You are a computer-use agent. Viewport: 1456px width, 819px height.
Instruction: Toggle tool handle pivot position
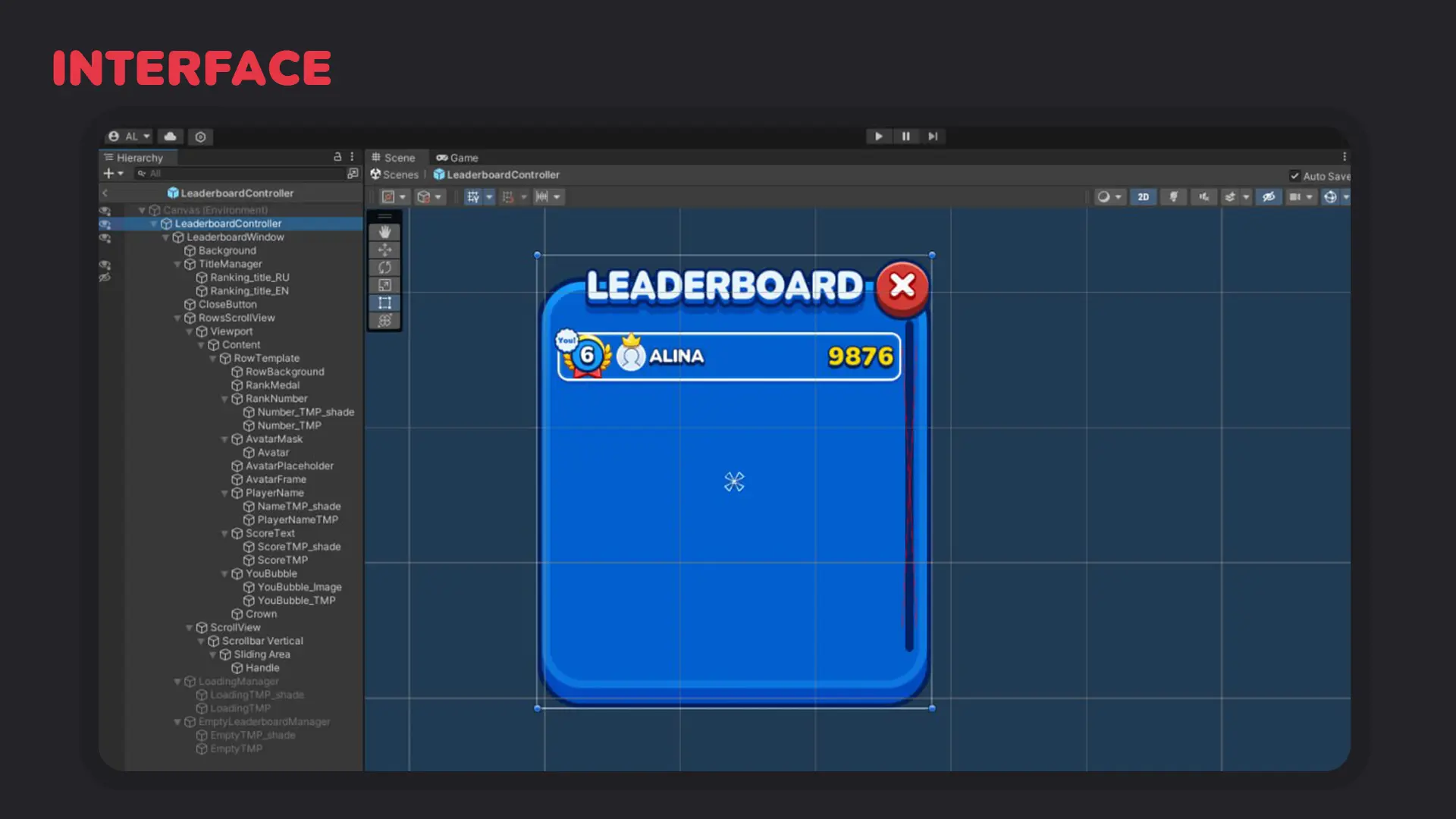pos(388,197)
